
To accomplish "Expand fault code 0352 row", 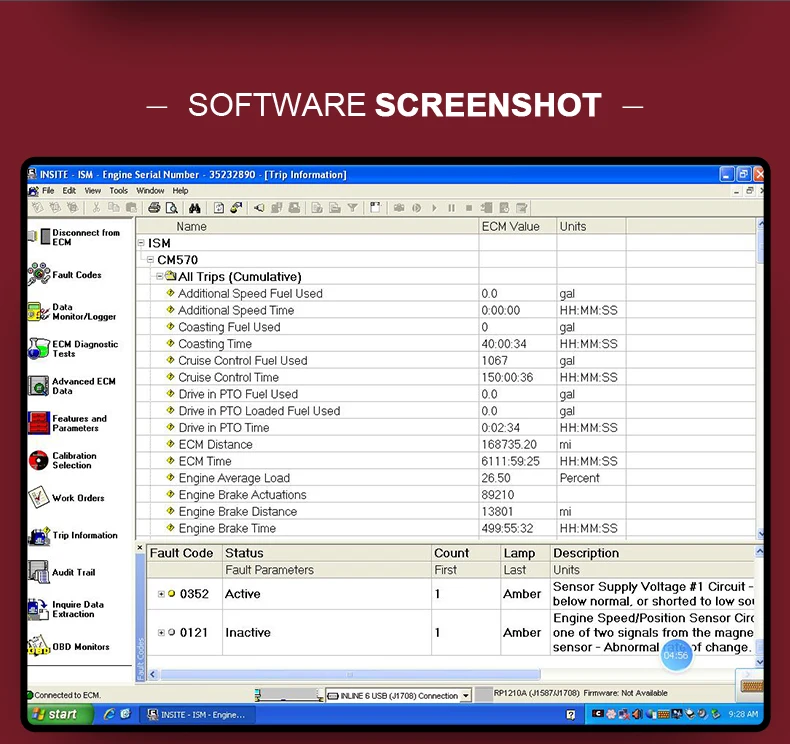I will point(161,594).
